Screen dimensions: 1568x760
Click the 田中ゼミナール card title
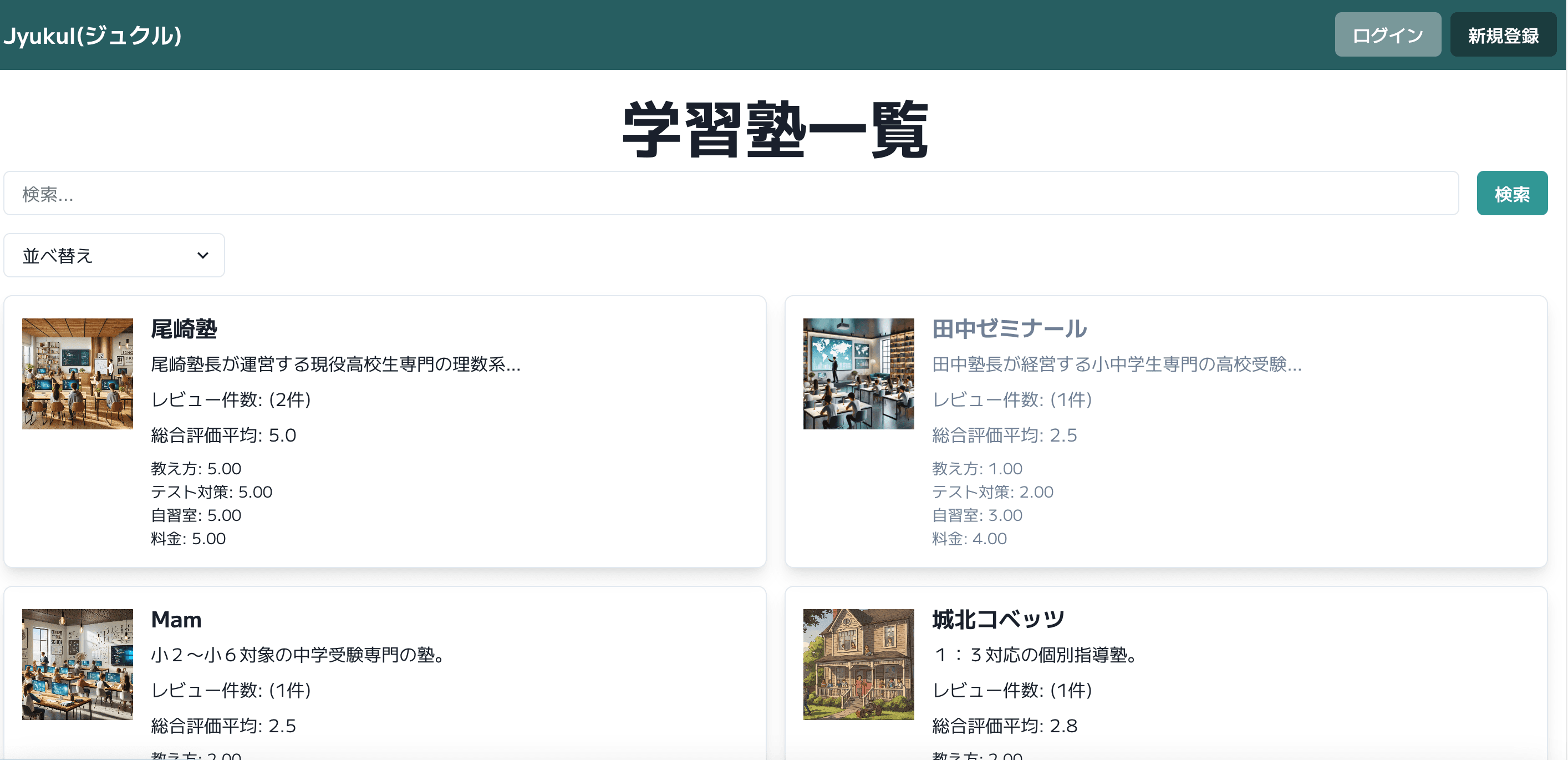click(x=1009, y=329)
